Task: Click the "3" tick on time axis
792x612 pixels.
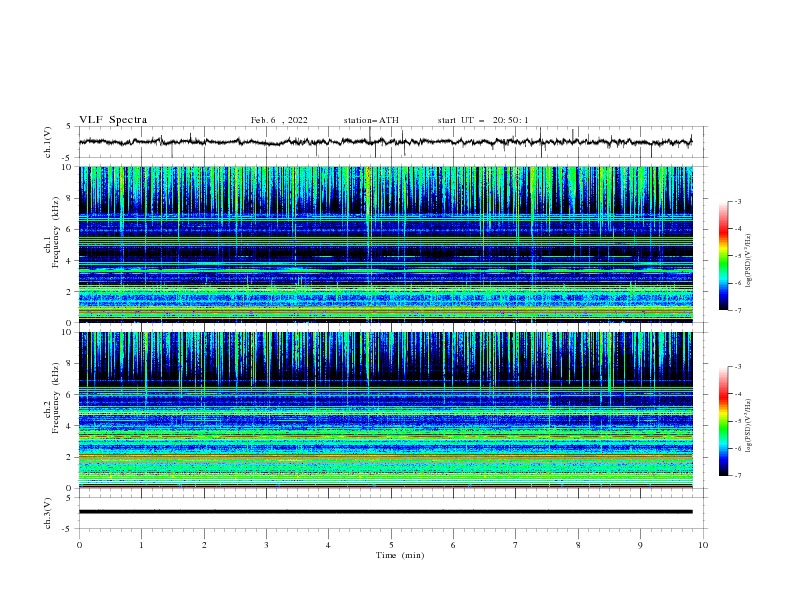Action: click(x=266, y=545)
